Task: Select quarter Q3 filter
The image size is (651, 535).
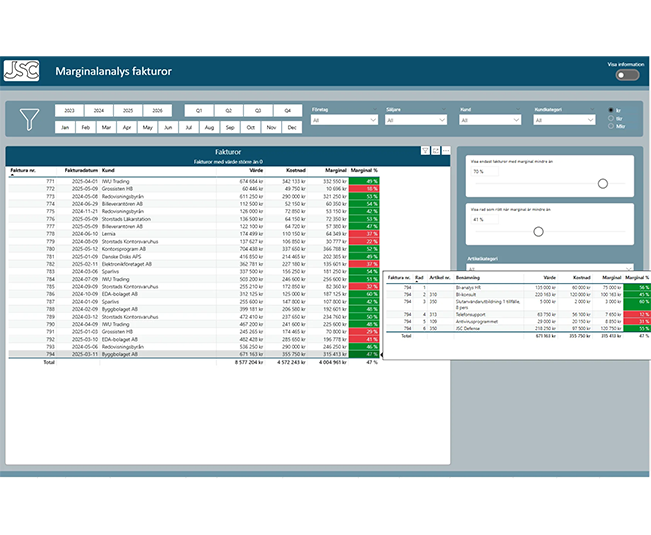Action: point(258,110)
